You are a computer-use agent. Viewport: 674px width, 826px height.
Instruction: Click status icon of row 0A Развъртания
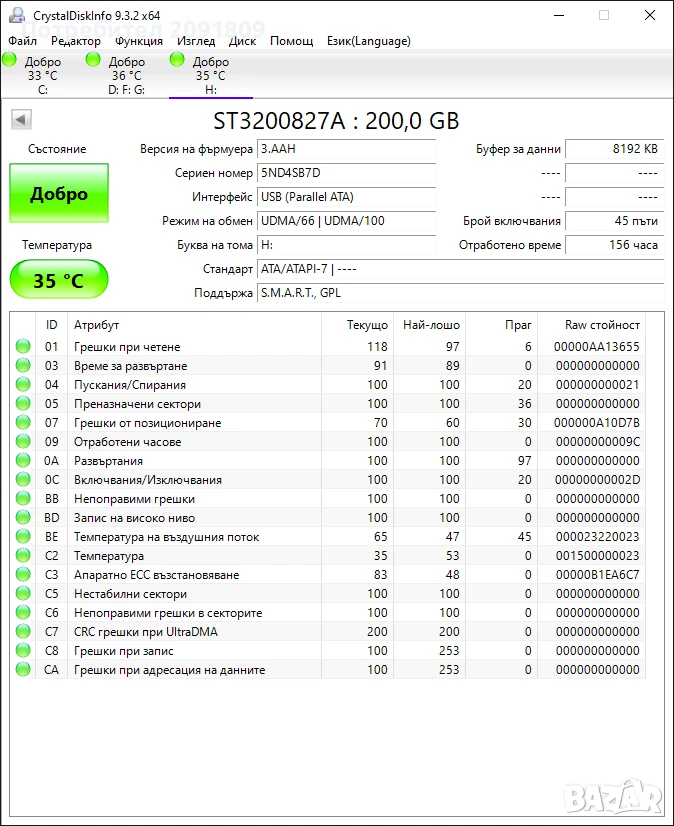[x=23, y=460]
